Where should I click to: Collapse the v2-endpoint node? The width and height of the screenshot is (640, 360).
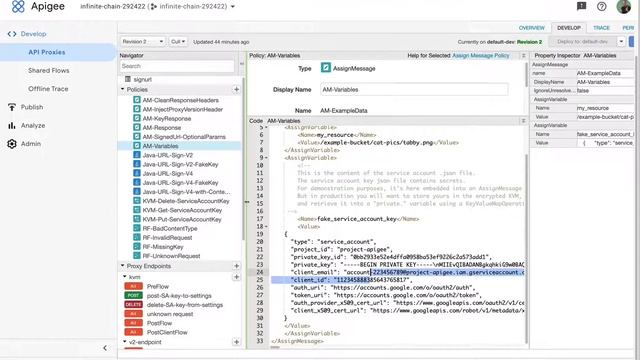(x=125, y=342)
